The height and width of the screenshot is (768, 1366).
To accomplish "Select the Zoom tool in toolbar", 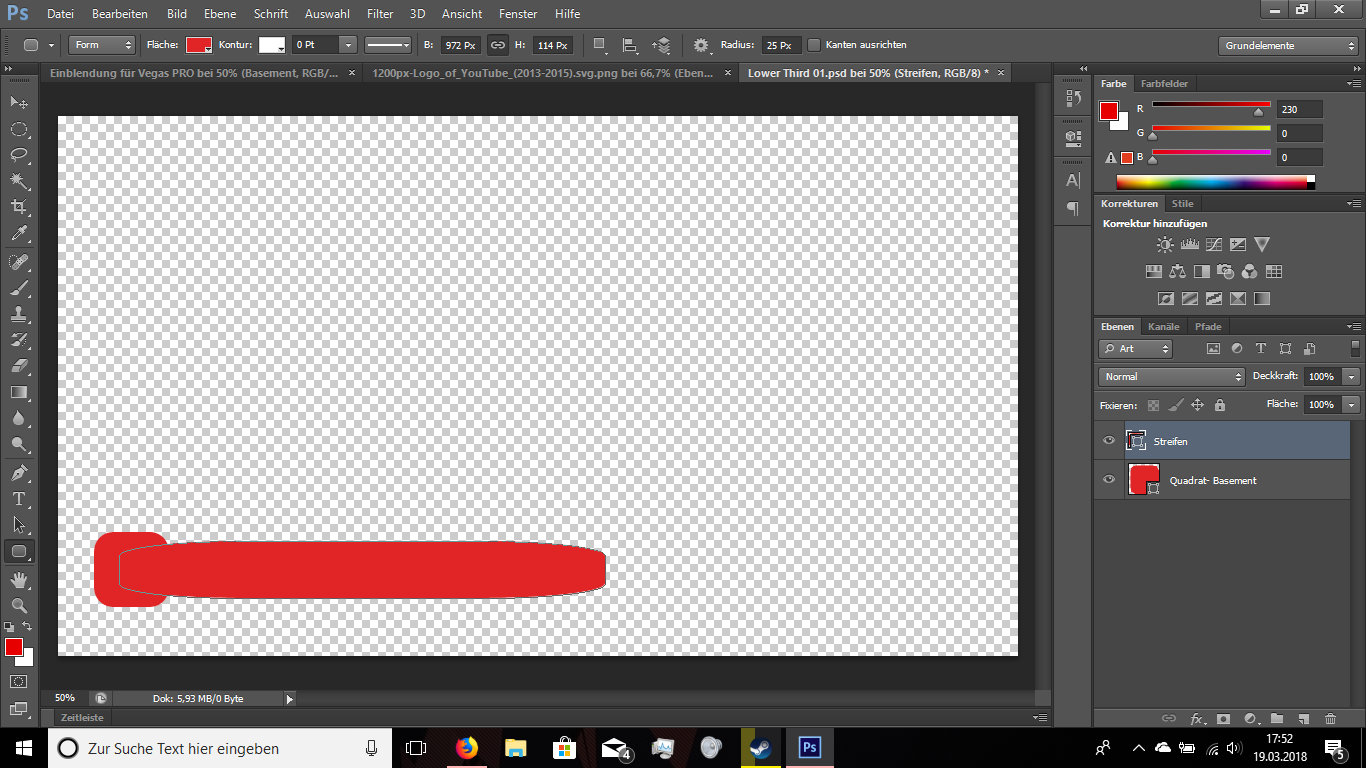I will point(18,605).
